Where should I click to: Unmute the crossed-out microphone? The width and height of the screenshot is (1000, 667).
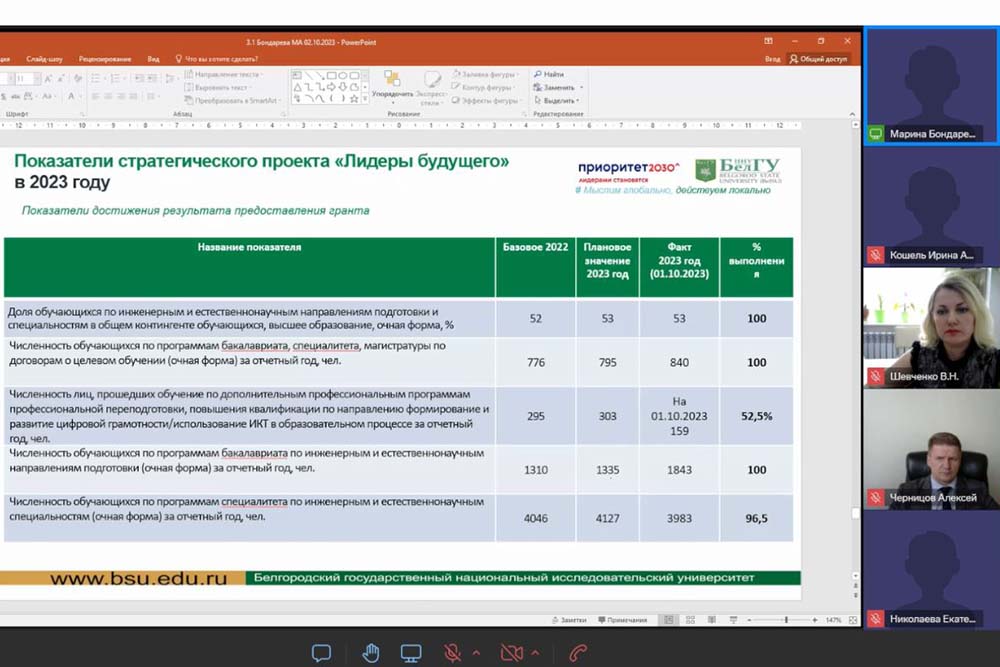[x=454, y=653]
